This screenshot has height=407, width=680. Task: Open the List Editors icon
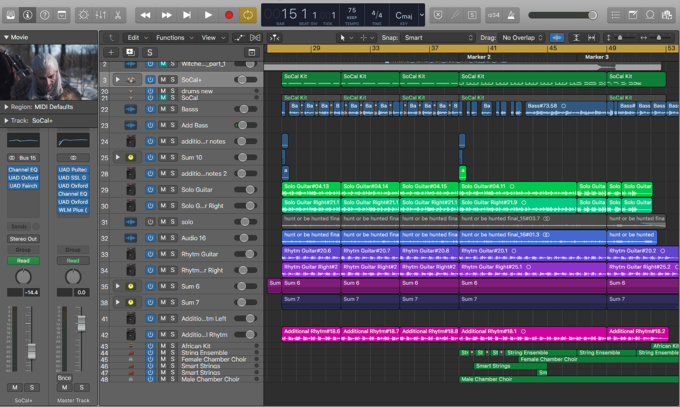point(615,15)
